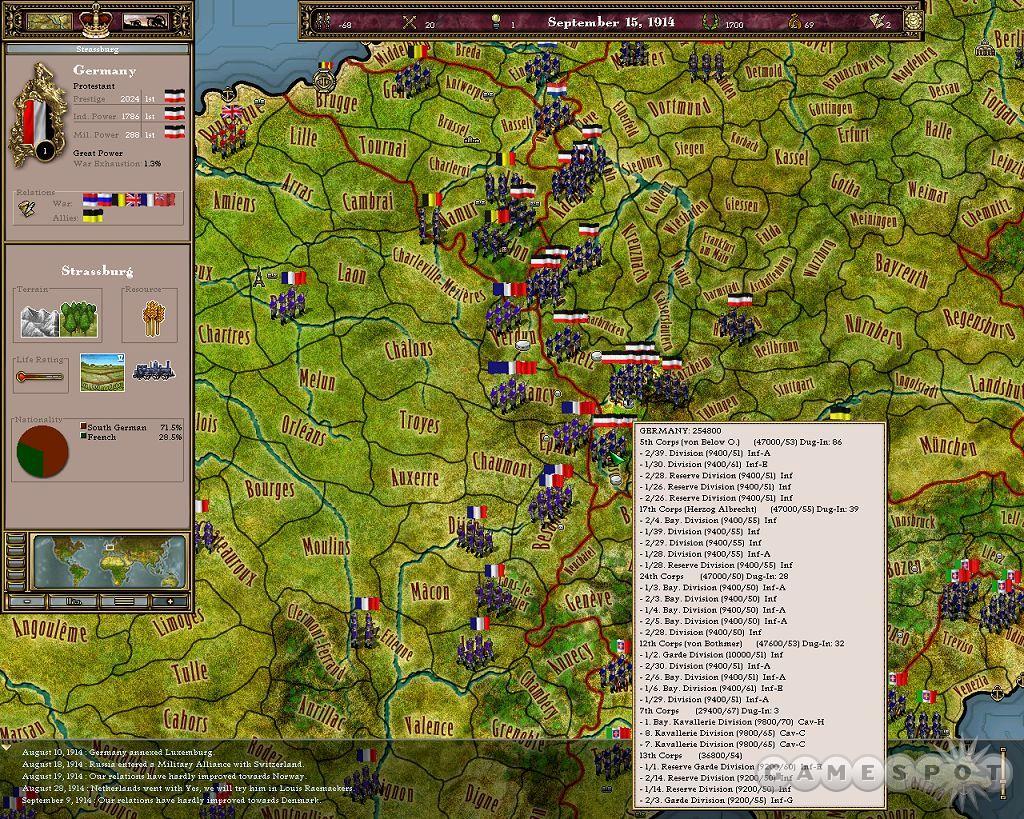Click the forest terrain icon
The height and width of the screenshot is (819, 1024).
pos(79,319)
